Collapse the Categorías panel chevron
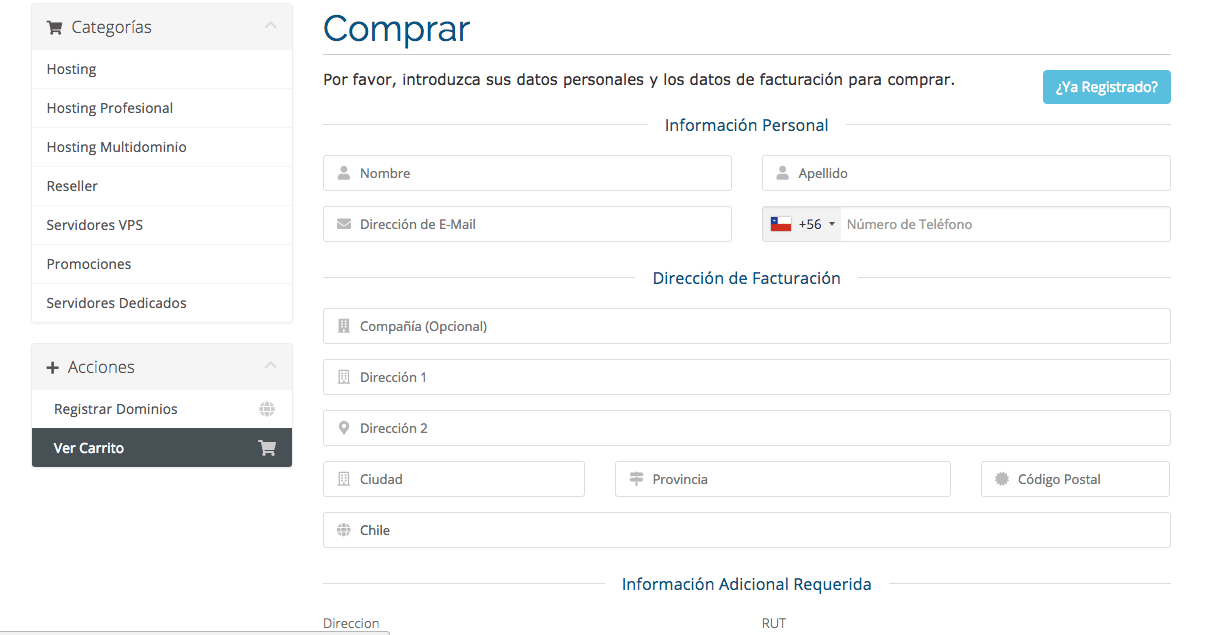Image resolution: width=1216 pixels, height=635 pixels. coord(270,27)
